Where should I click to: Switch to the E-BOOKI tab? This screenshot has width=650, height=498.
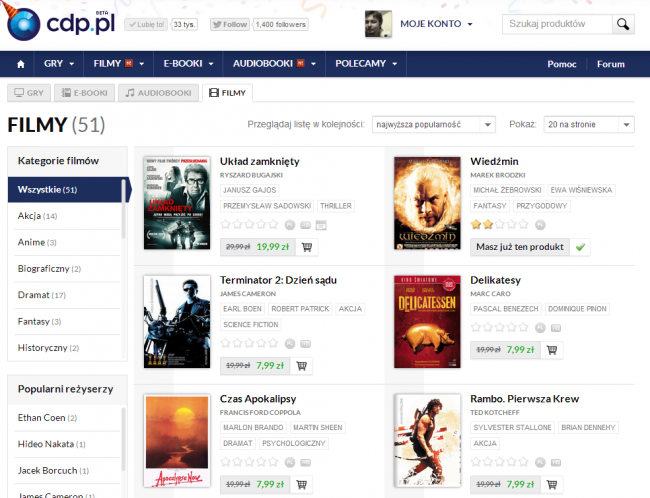(x=85, y=93)
